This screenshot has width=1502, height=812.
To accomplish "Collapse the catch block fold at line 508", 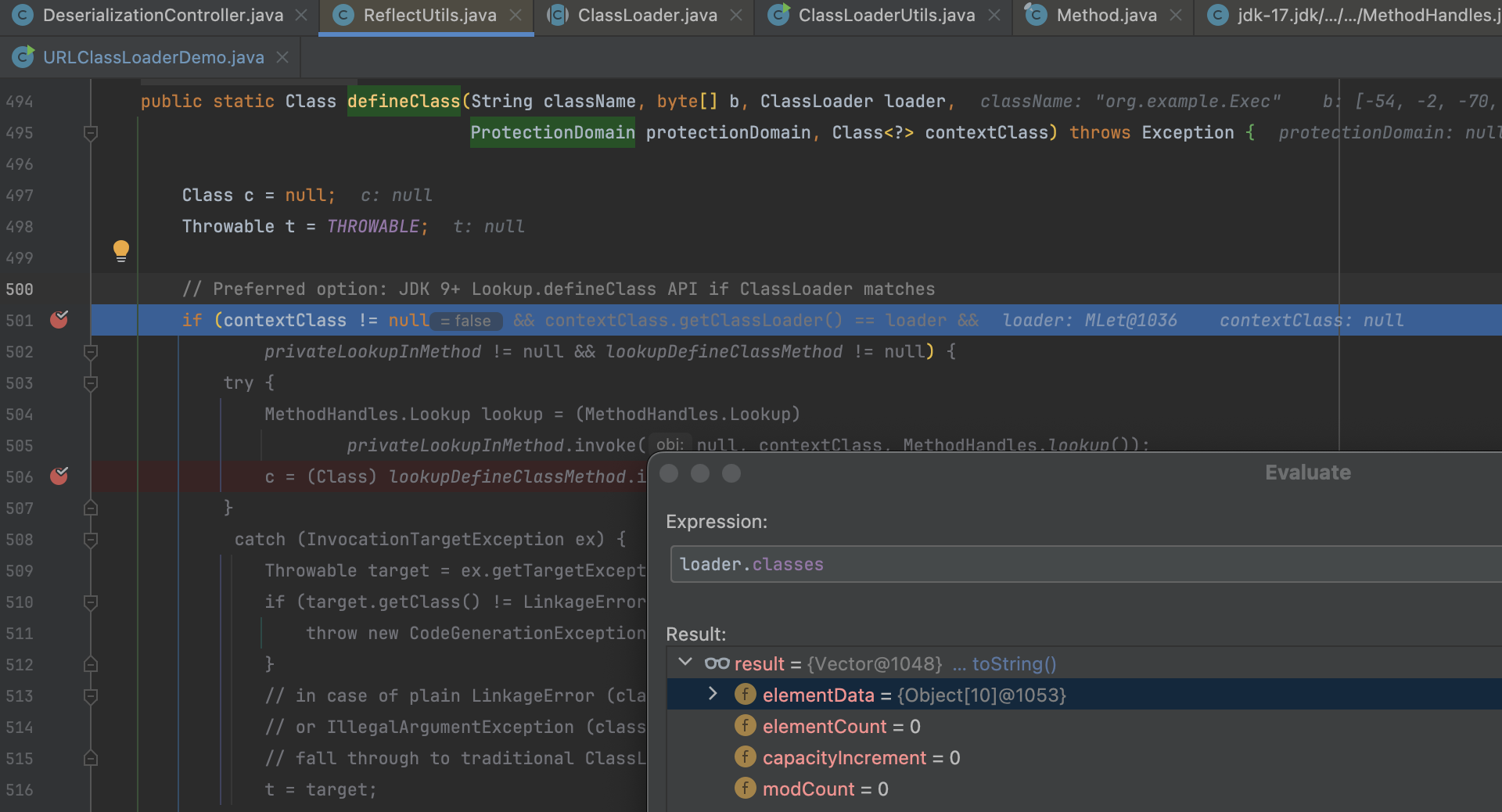I will (91, 540).
